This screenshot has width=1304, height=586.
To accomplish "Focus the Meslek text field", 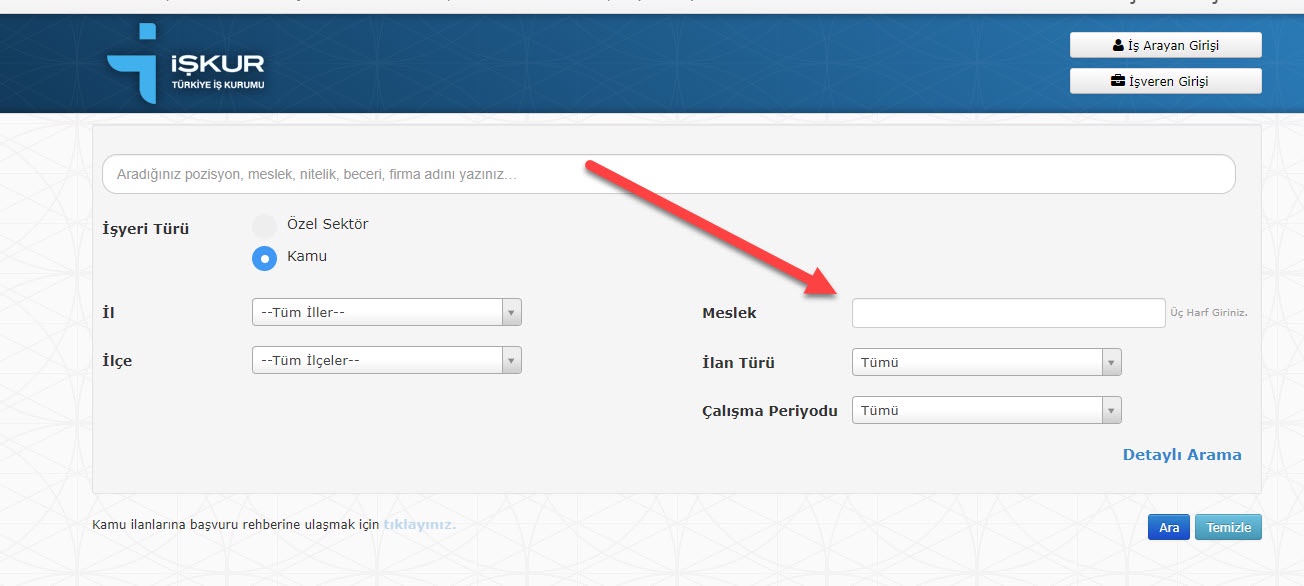I will [1008, 313].
